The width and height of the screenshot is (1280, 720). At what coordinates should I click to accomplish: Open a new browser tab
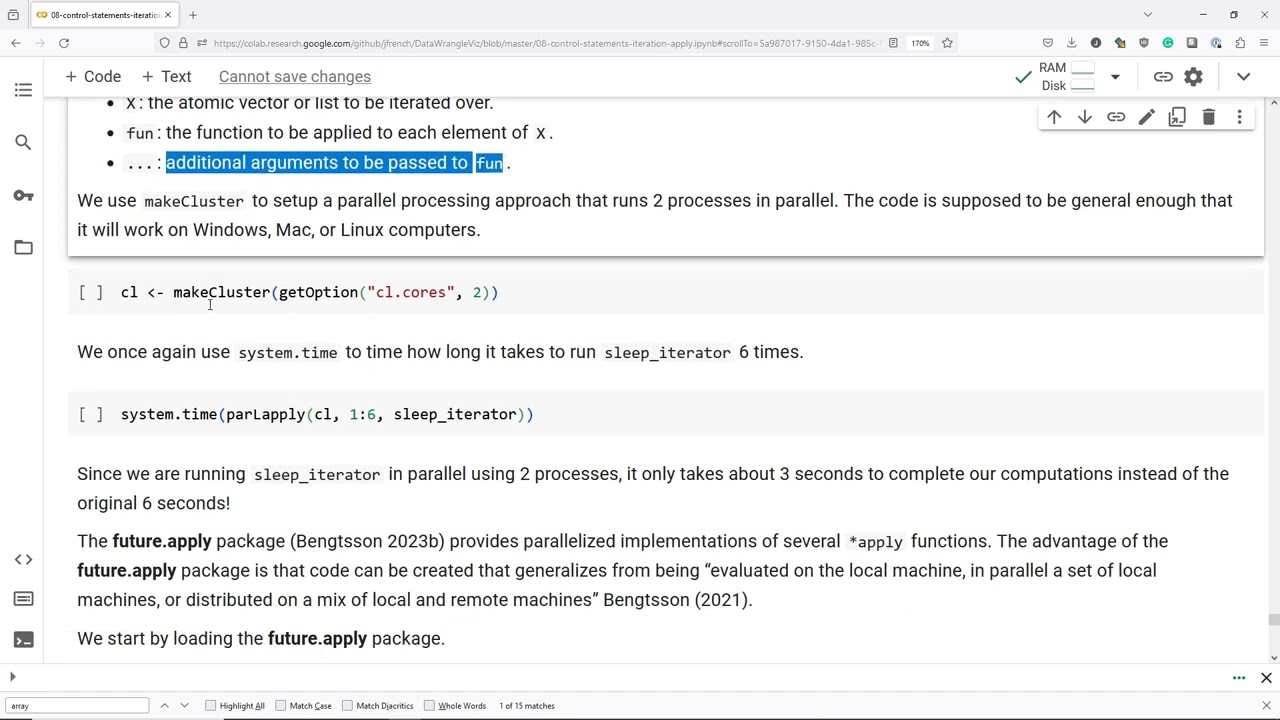193,15
